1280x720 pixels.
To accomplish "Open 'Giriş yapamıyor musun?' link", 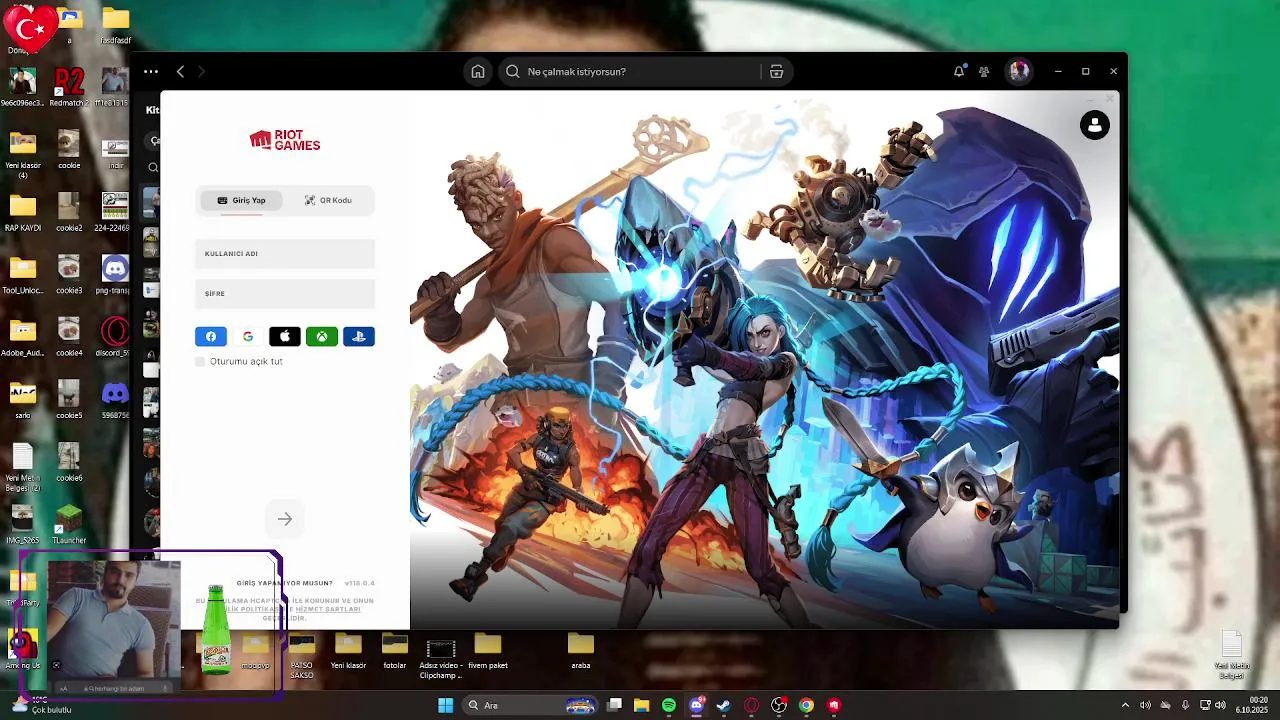I will click(285, 583).
